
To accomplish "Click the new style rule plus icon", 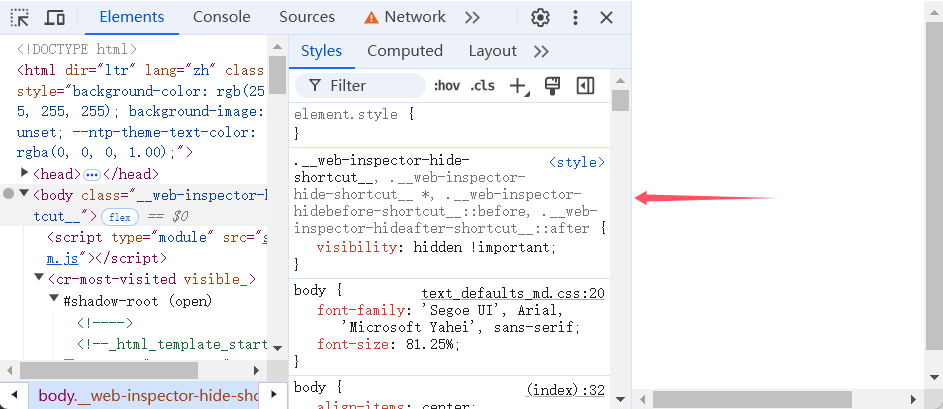I will point(518,86).
